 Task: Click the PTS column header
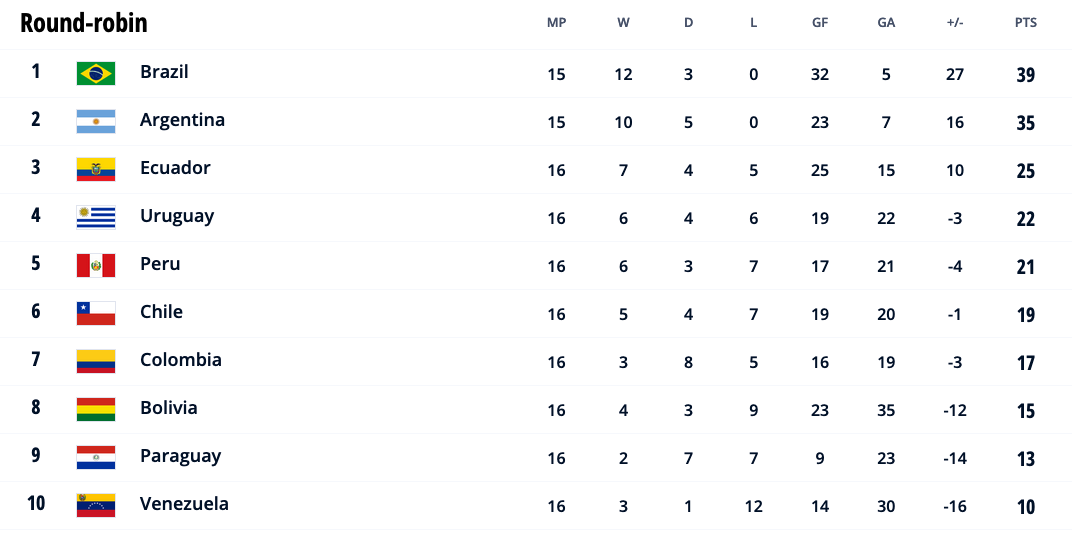point(1026,23)
